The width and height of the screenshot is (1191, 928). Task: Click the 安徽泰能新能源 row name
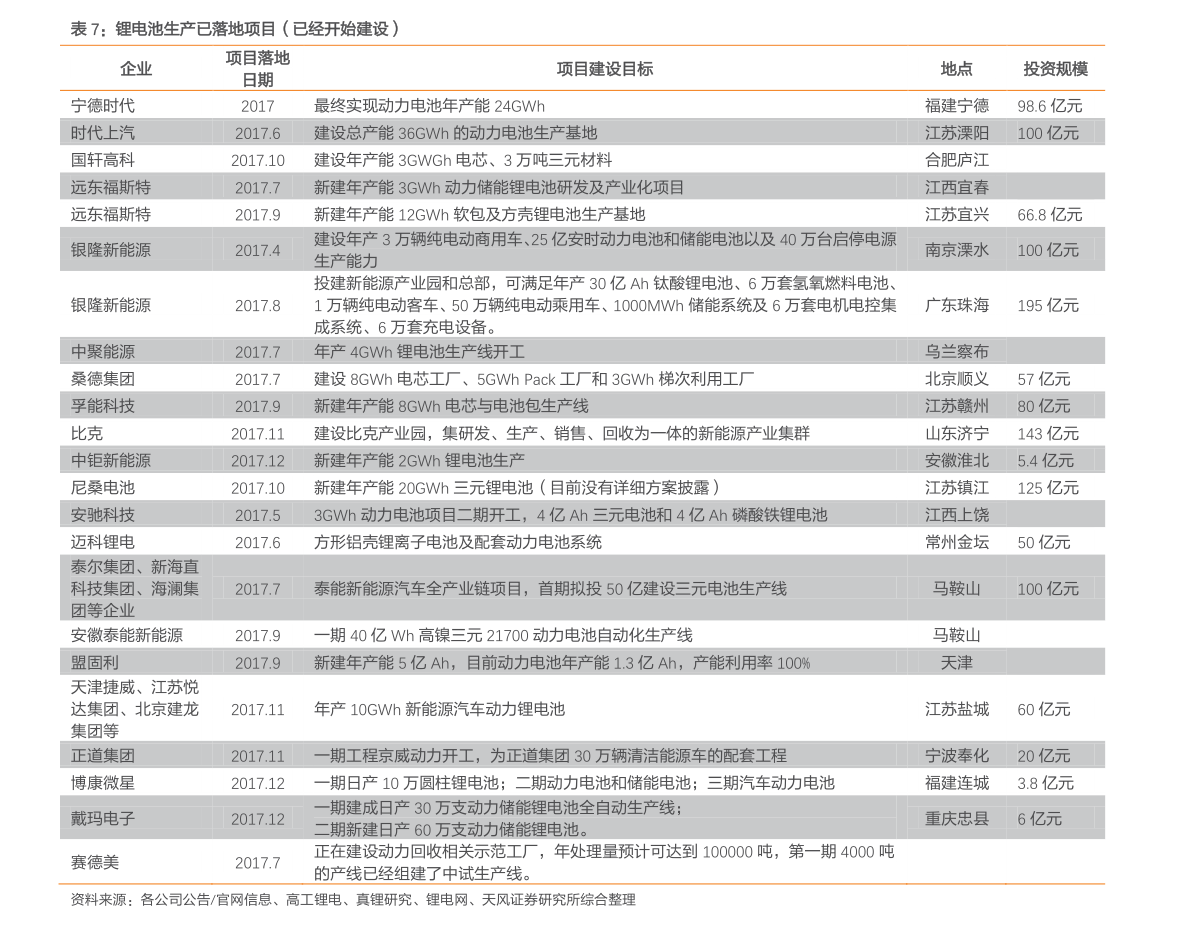tap(127, 636)
